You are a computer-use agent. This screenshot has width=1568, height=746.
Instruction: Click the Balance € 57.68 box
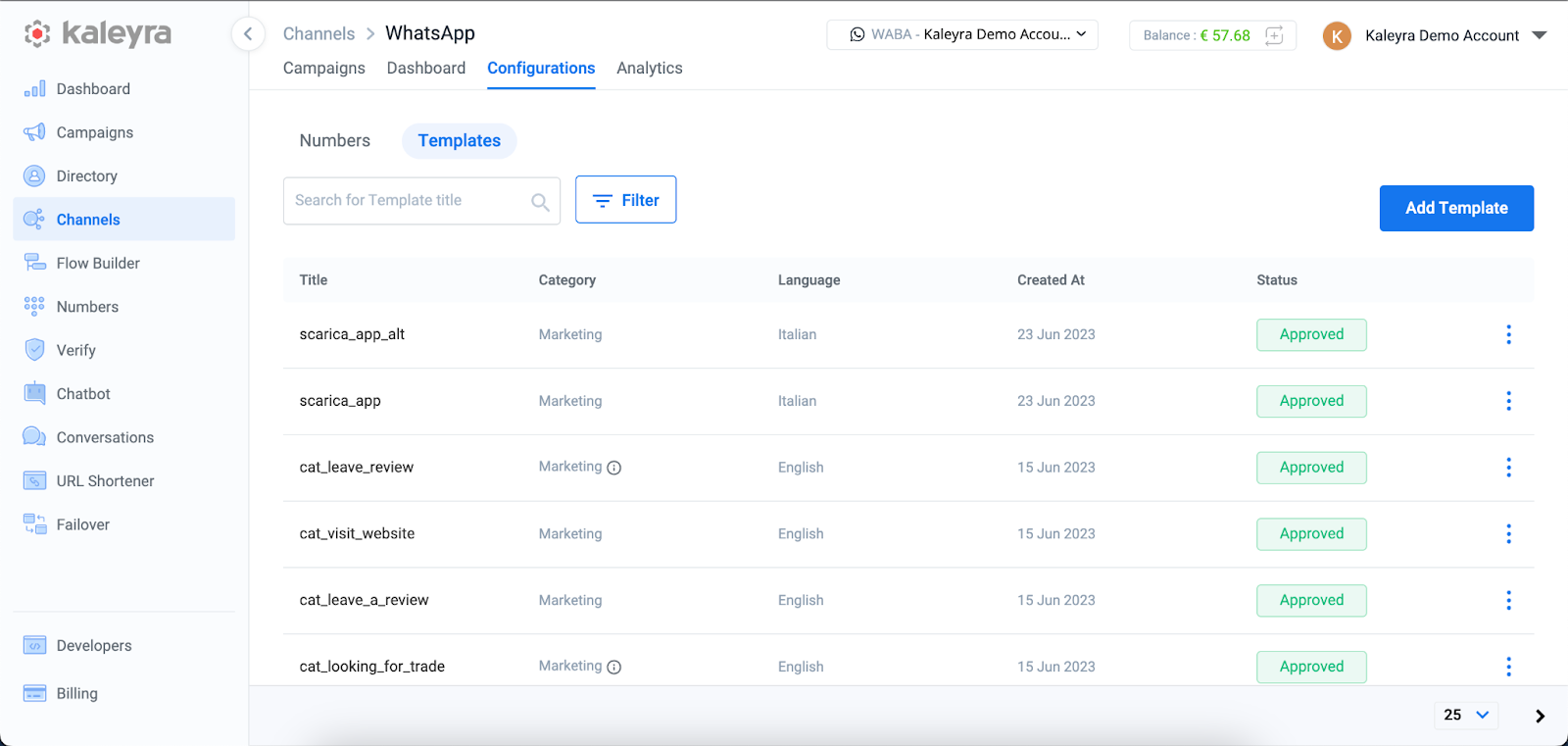pyautogui.click(x=1212, y=35)
